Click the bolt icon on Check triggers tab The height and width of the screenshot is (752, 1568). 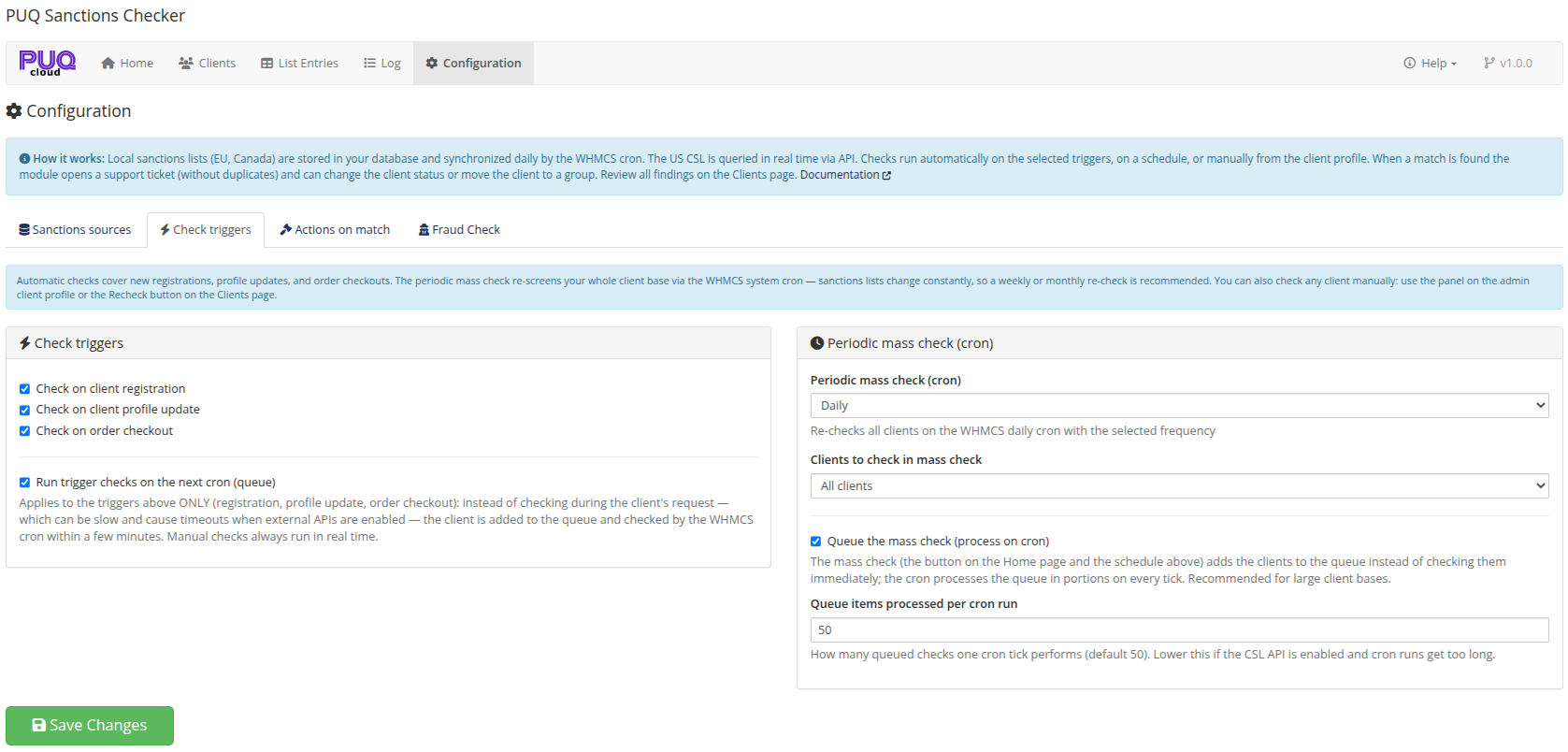(x=165, y=229)
